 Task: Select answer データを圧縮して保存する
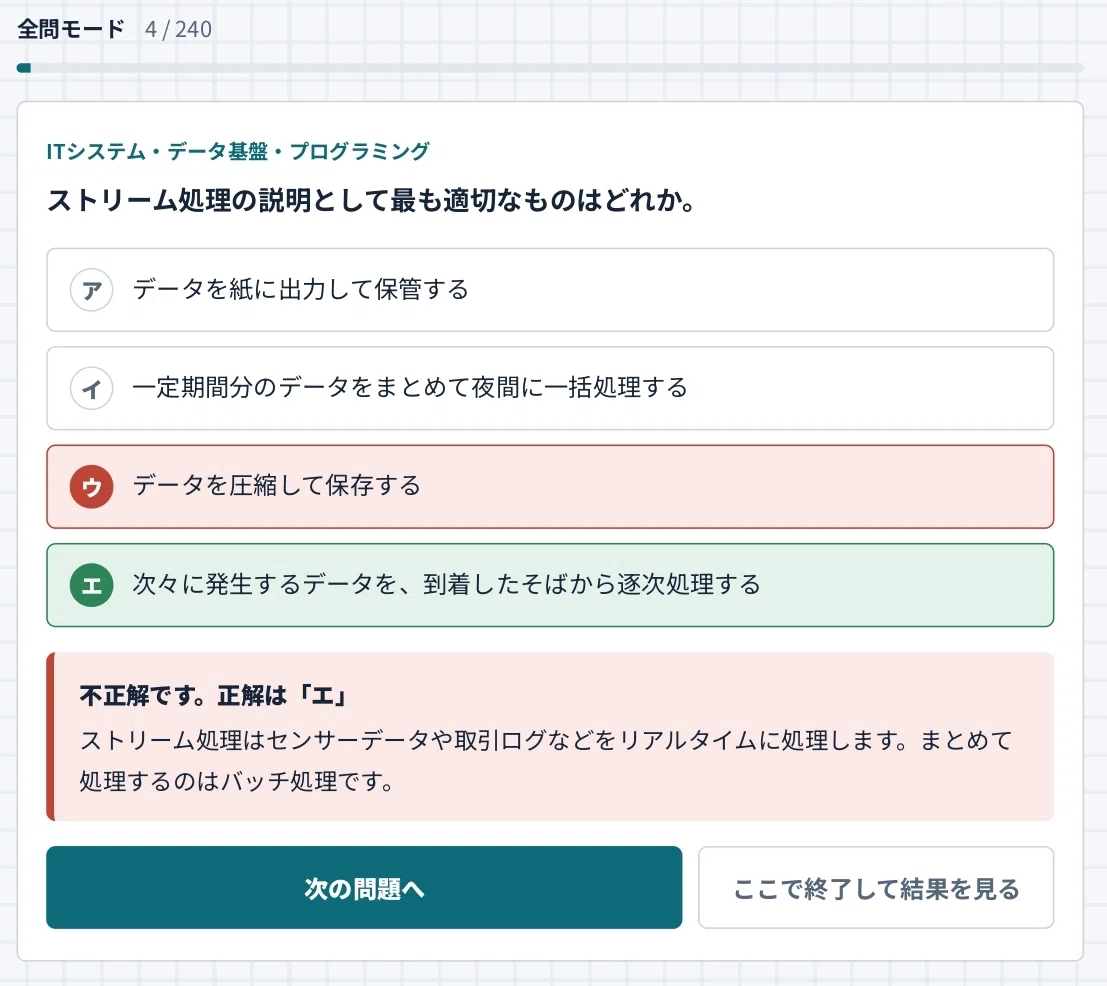[x=550, y=486]
